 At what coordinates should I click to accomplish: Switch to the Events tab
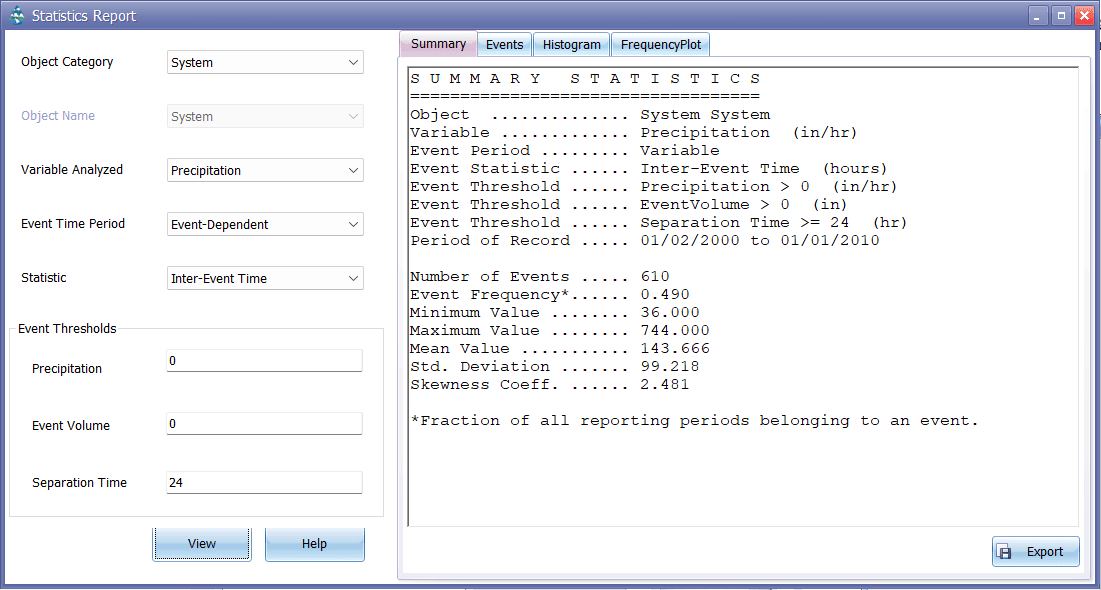coord(504,45)
